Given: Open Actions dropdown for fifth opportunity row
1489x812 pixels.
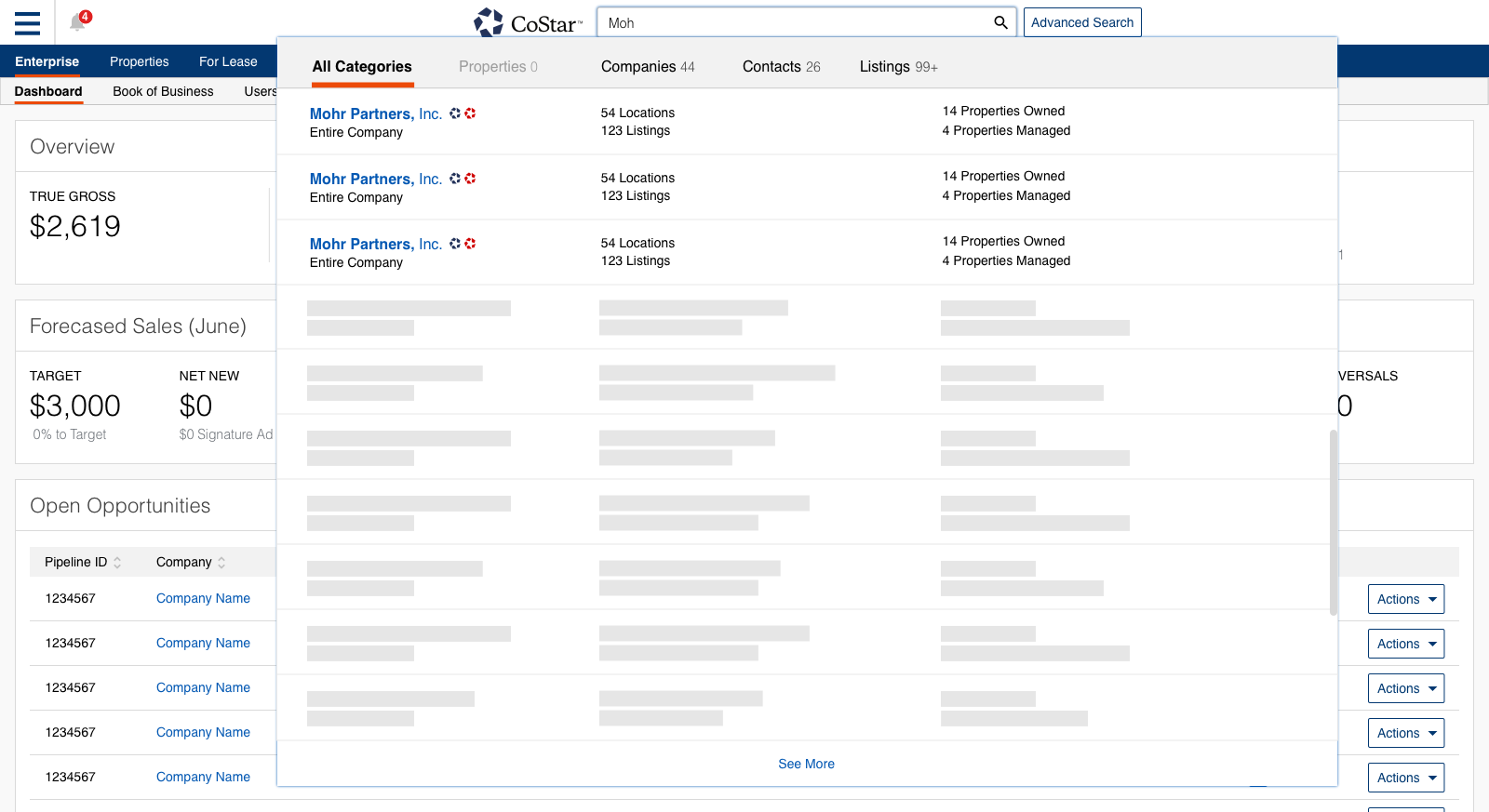Looking at the screenshot, I should (1406, 778).
